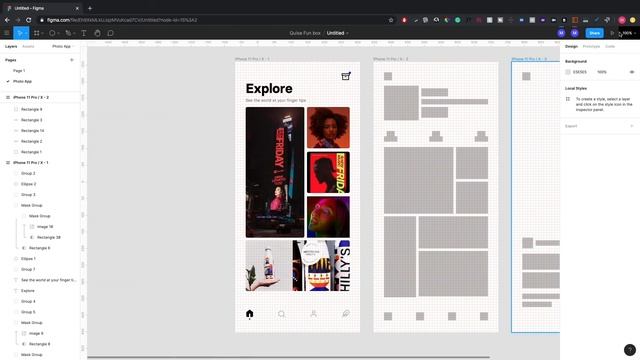
Task: Select the Pen tool
Action: click(68, 33)
